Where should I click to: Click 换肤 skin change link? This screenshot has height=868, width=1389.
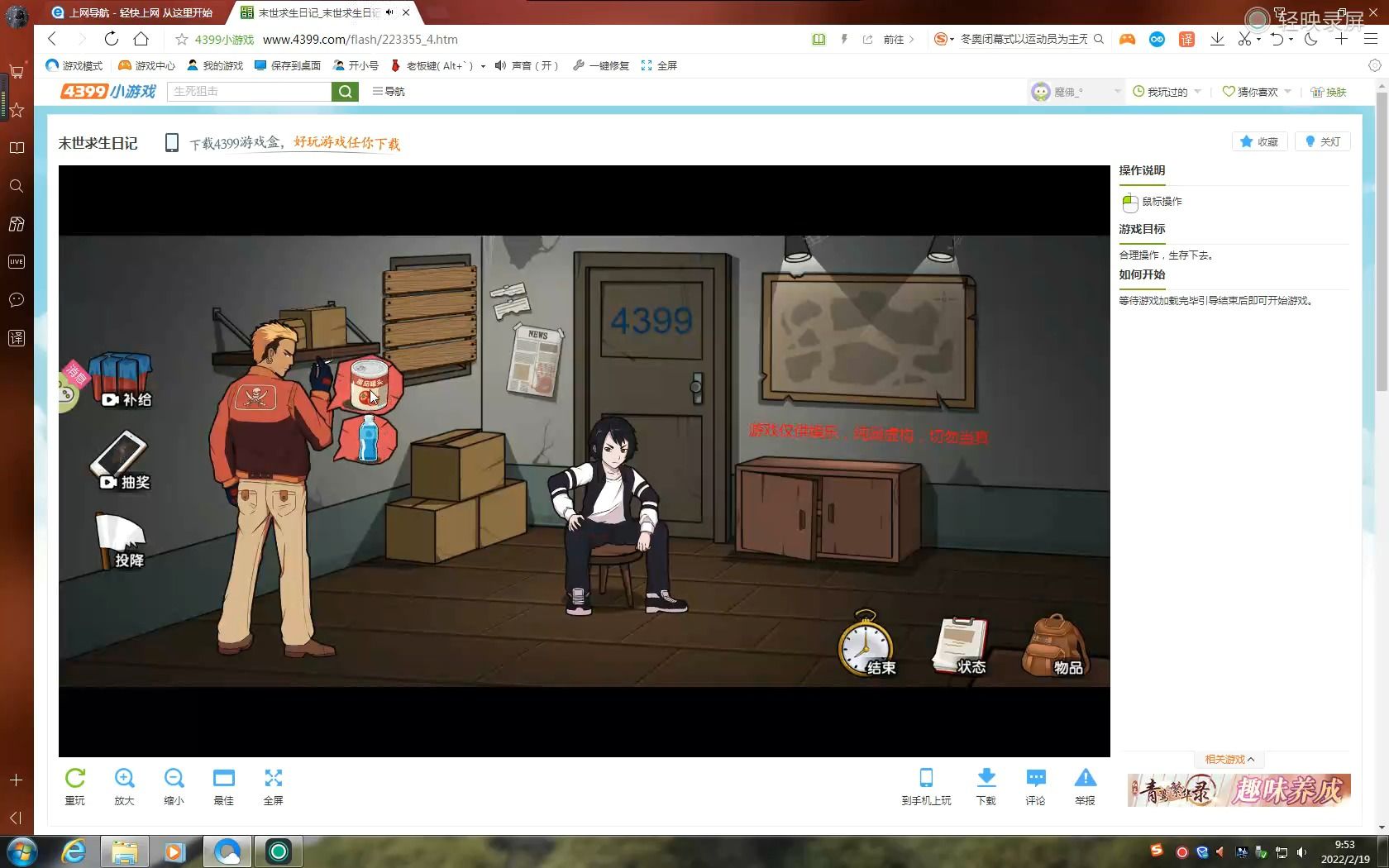point(1329,92)
